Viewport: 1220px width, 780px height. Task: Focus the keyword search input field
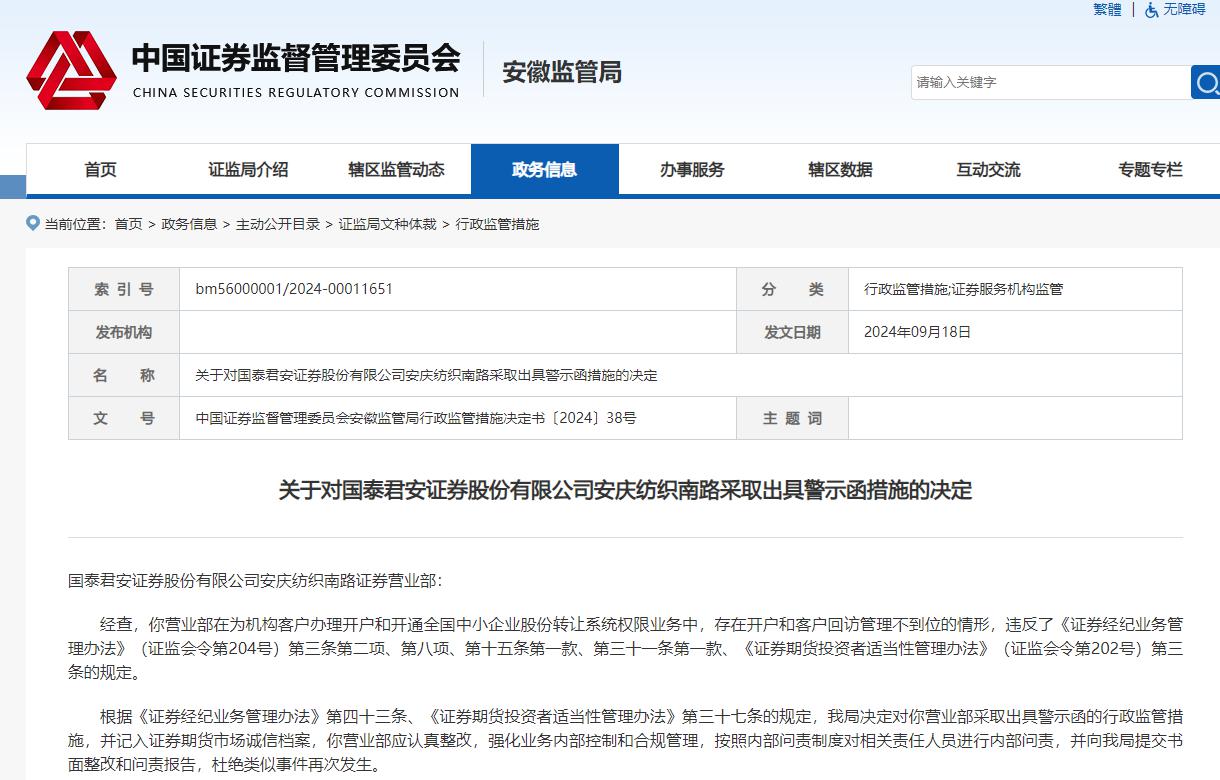coord(1050,82)
